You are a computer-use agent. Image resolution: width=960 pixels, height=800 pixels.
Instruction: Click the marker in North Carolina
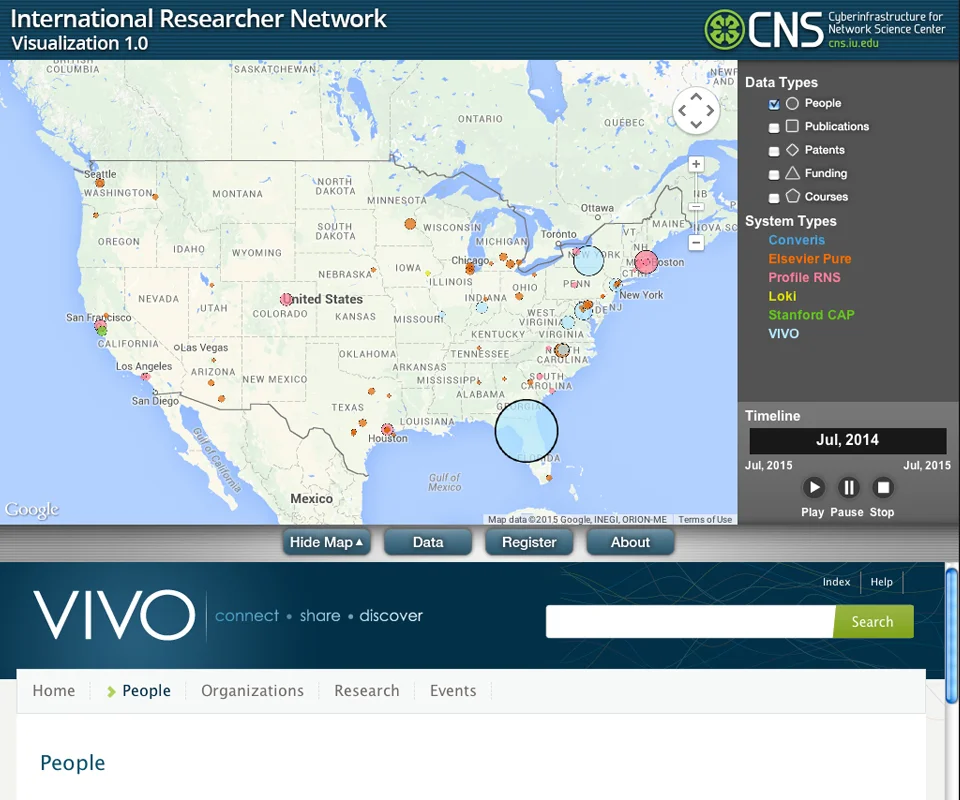pyautogui.click(x=562, y=350)
